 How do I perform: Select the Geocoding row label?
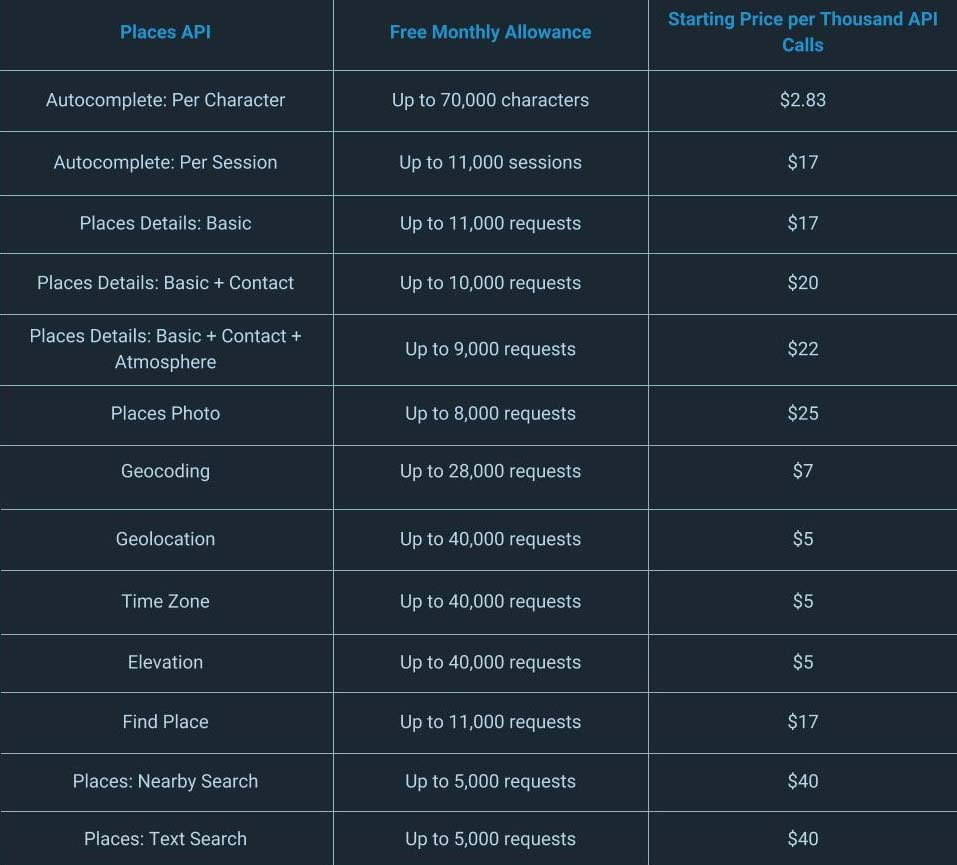(x=165, y=471)
